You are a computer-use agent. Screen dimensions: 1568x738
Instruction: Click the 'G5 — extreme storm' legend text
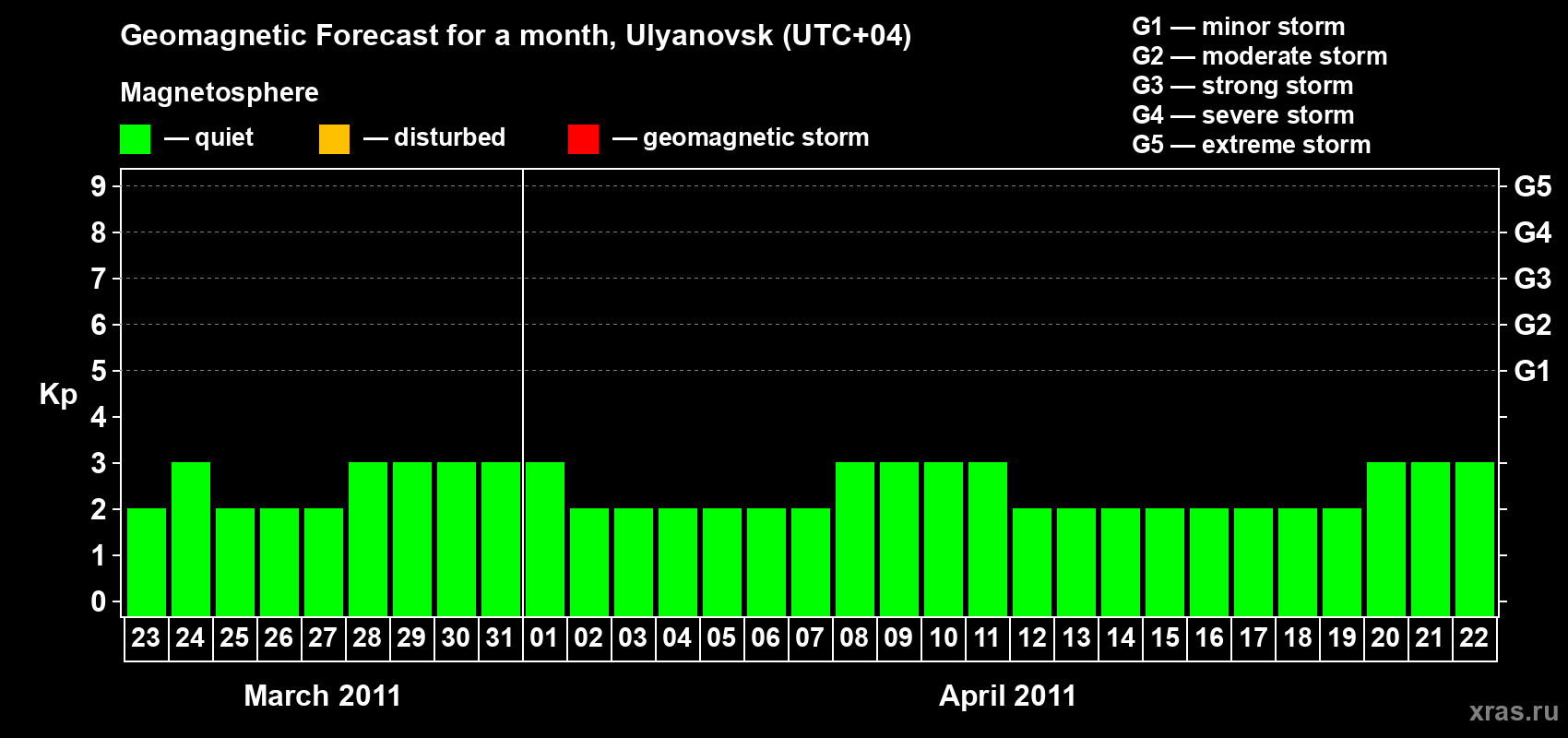pos(1252,145)
